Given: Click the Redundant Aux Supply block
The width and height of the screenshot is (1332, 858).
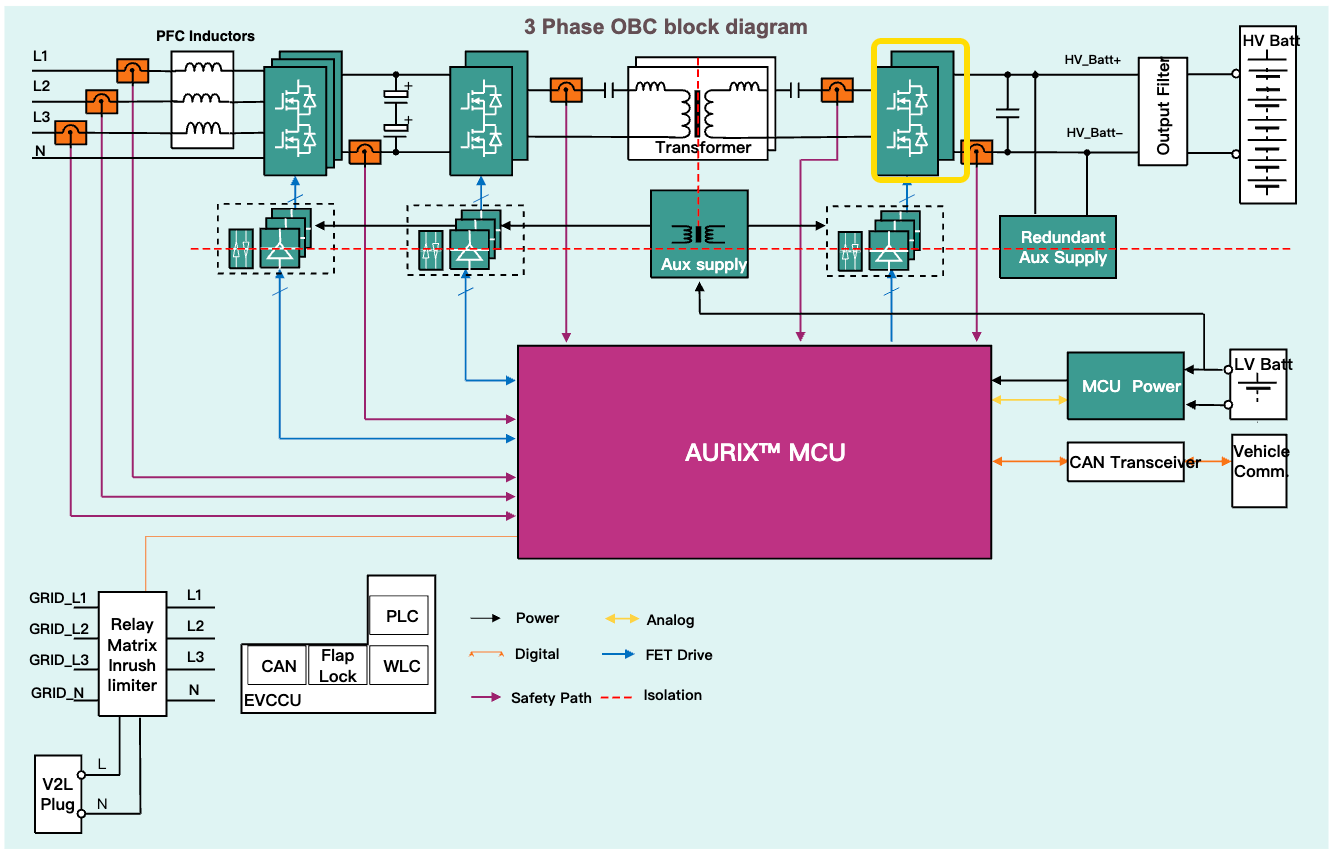Looking at the screenshot, I should pyautogui.click(x=1057, y=247).
